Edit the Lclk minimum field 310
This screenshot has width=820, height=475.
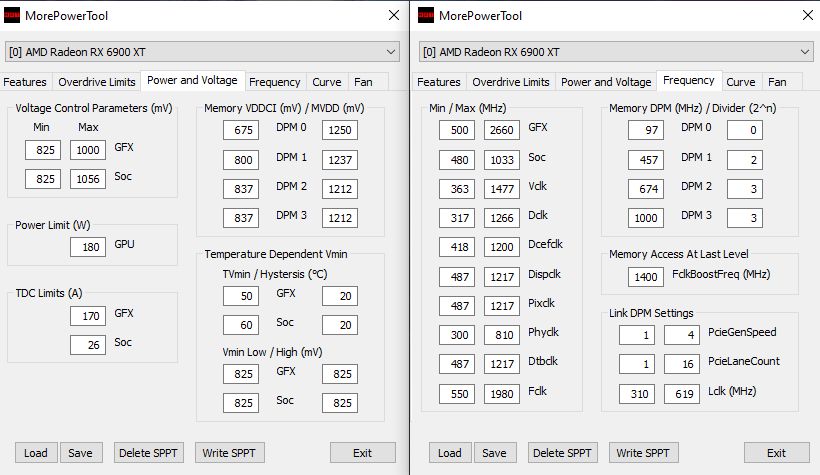point(637,394)
